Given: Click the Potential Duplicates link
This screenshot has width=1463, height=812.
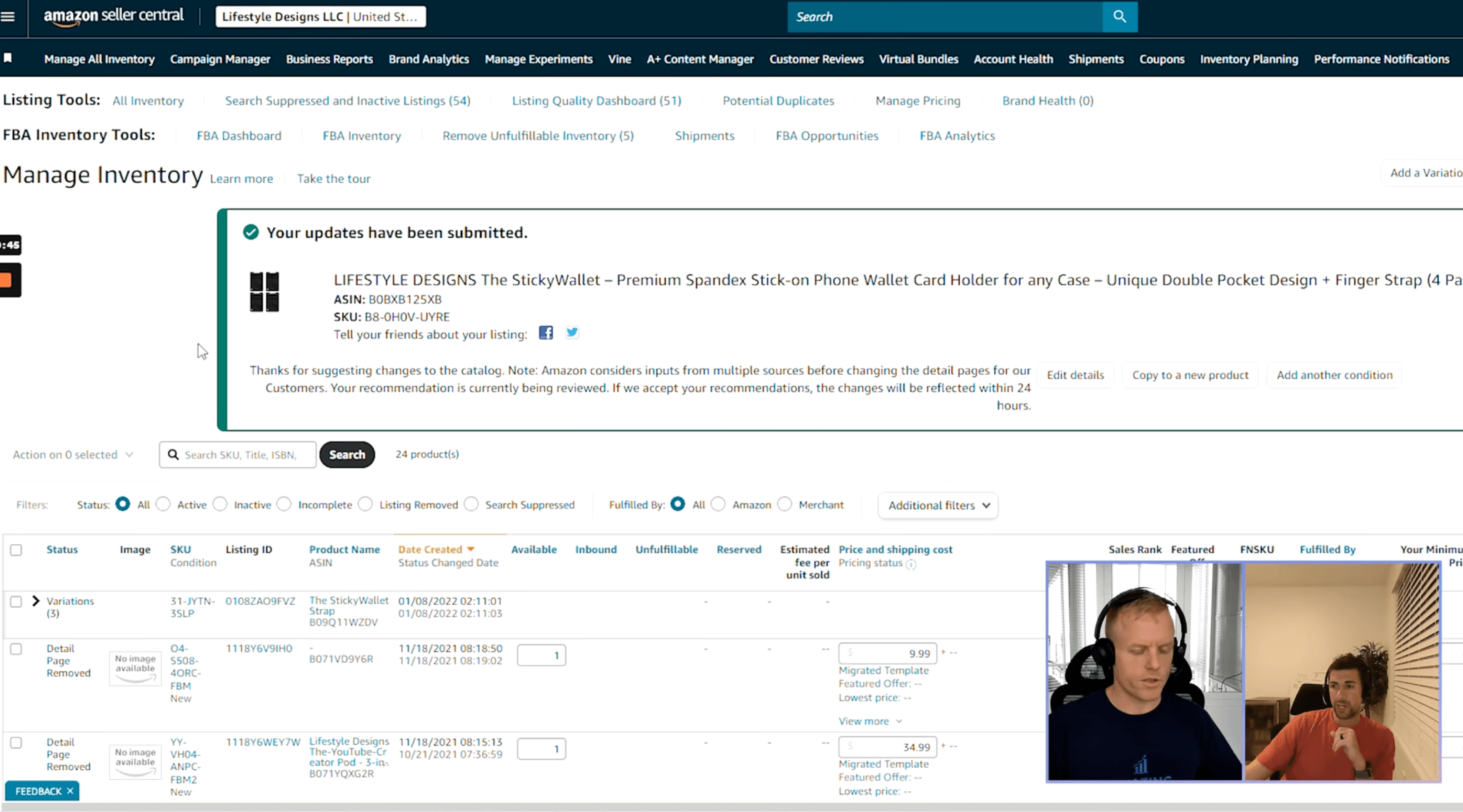Looking at the screenshot, I should tap(778, 101).
